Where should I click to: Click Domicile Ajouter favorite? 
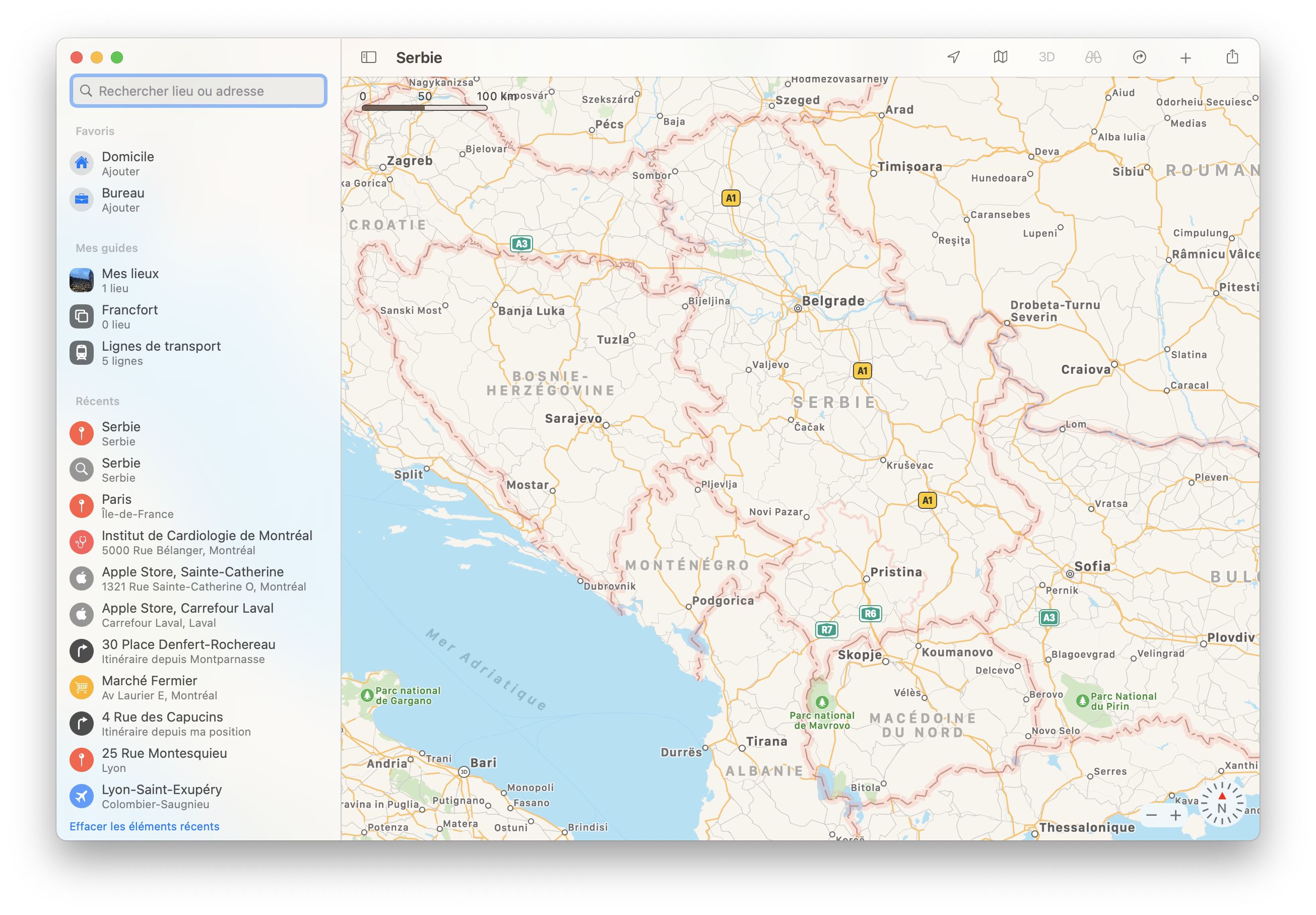127,163
